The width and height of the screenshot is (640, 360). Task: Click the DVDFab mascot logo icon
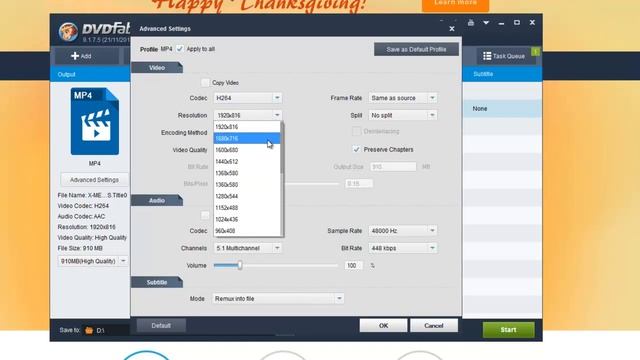click(x=68, y=31)
